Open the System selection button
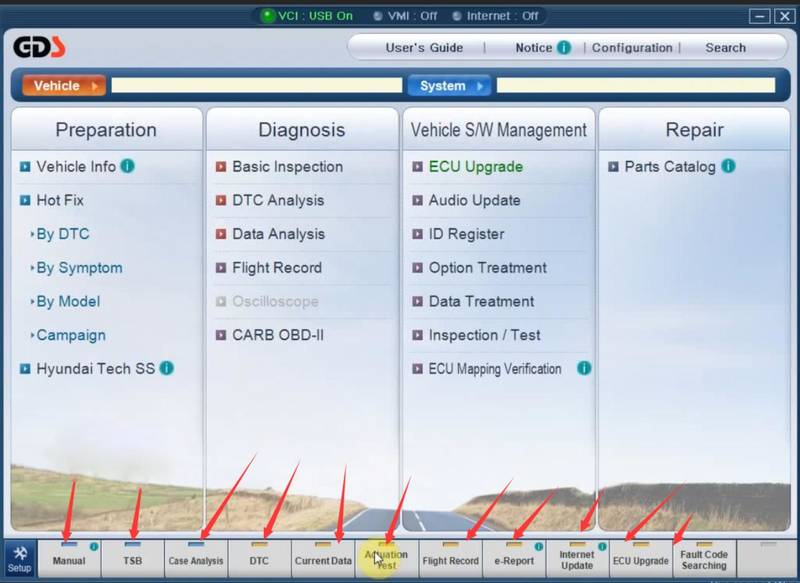The width and height of the screenshot is (800, 583). tap(449, 86)
